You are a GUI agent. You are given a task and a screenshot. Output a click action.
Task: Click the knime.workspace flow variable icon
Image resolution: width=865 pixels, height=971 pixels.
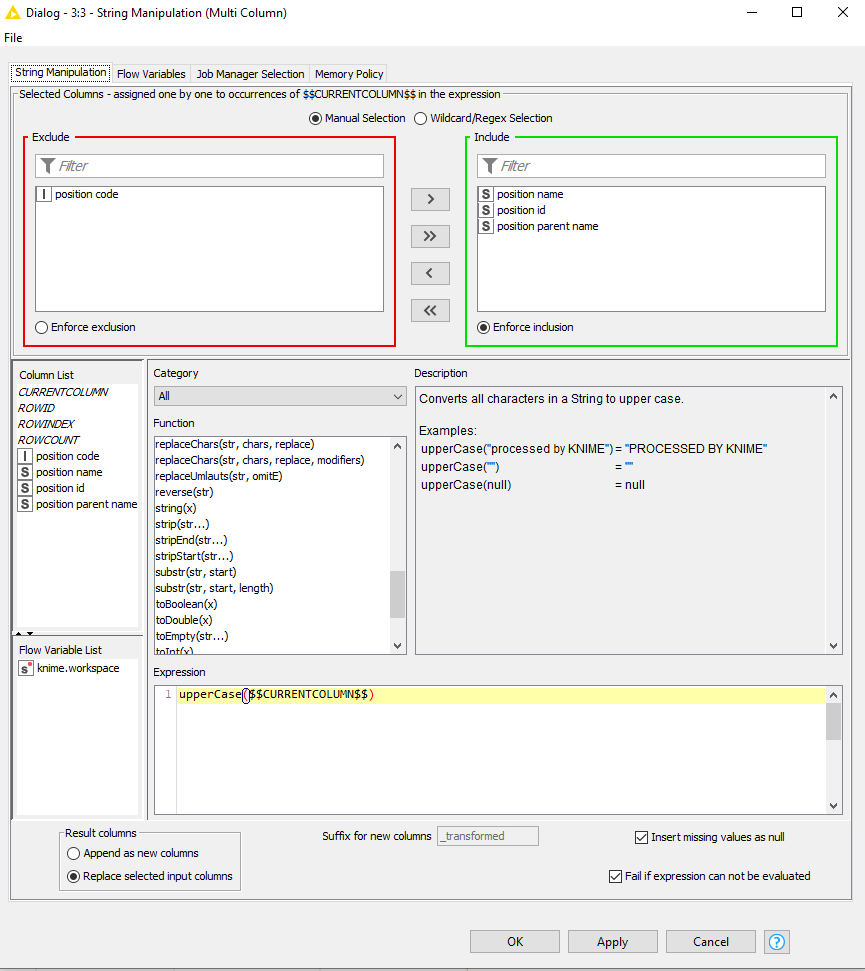(x=25, y=668)
